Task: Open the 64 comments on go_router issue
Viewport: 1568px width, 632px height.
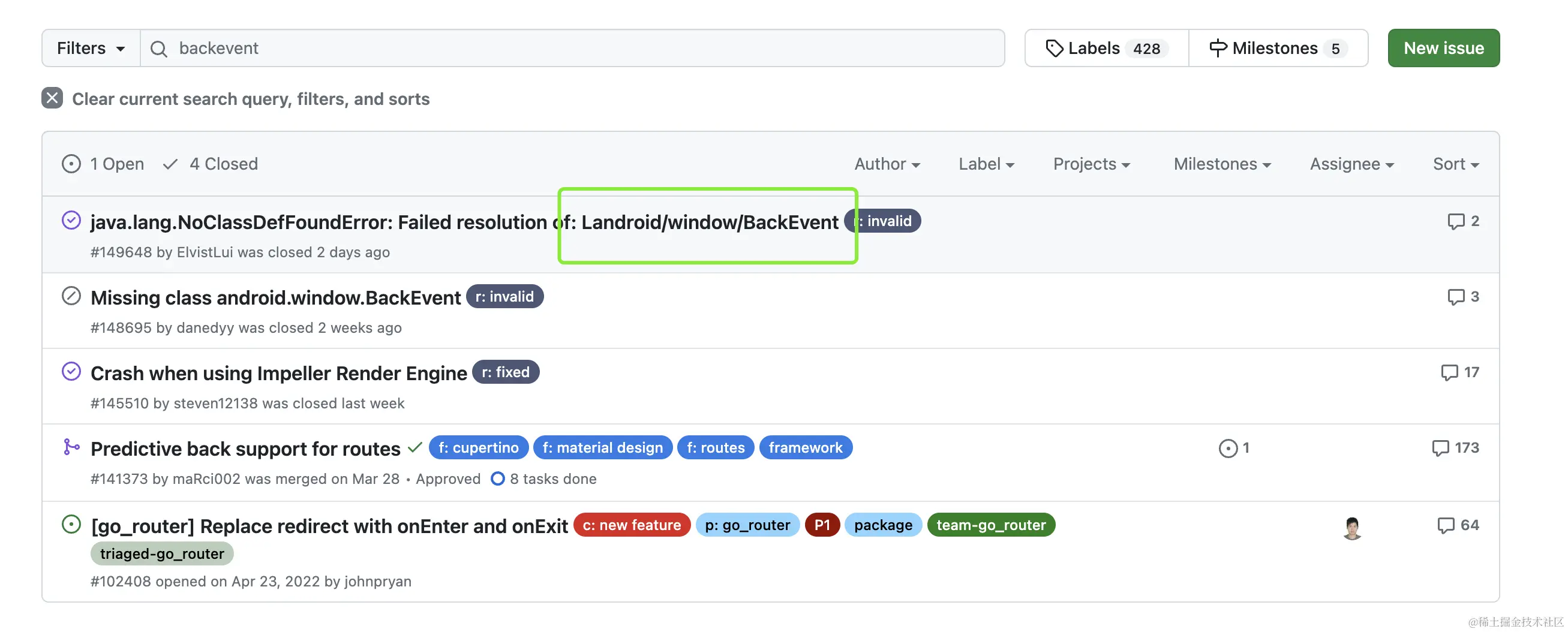Action: pos(1458,524)
